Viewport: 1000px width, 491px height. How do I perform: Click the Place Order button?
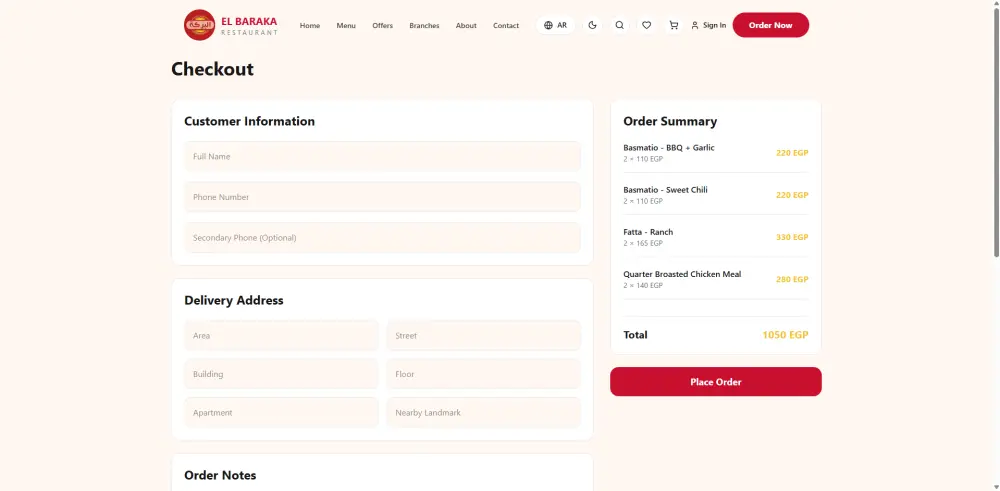(716, 381)
